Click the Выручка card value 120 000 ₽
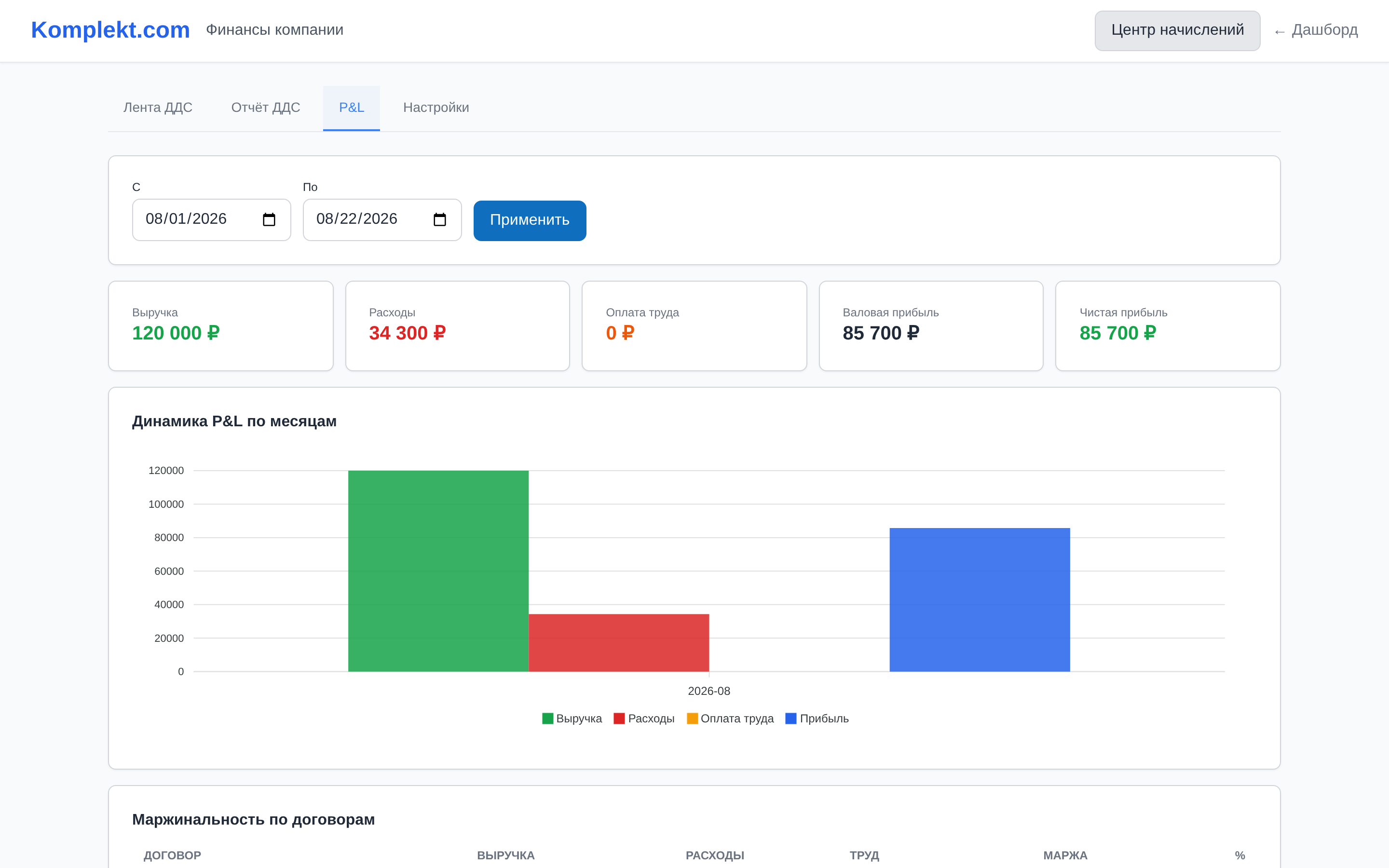The width and height of the screenshot is (1389, 868). [176, 333]
